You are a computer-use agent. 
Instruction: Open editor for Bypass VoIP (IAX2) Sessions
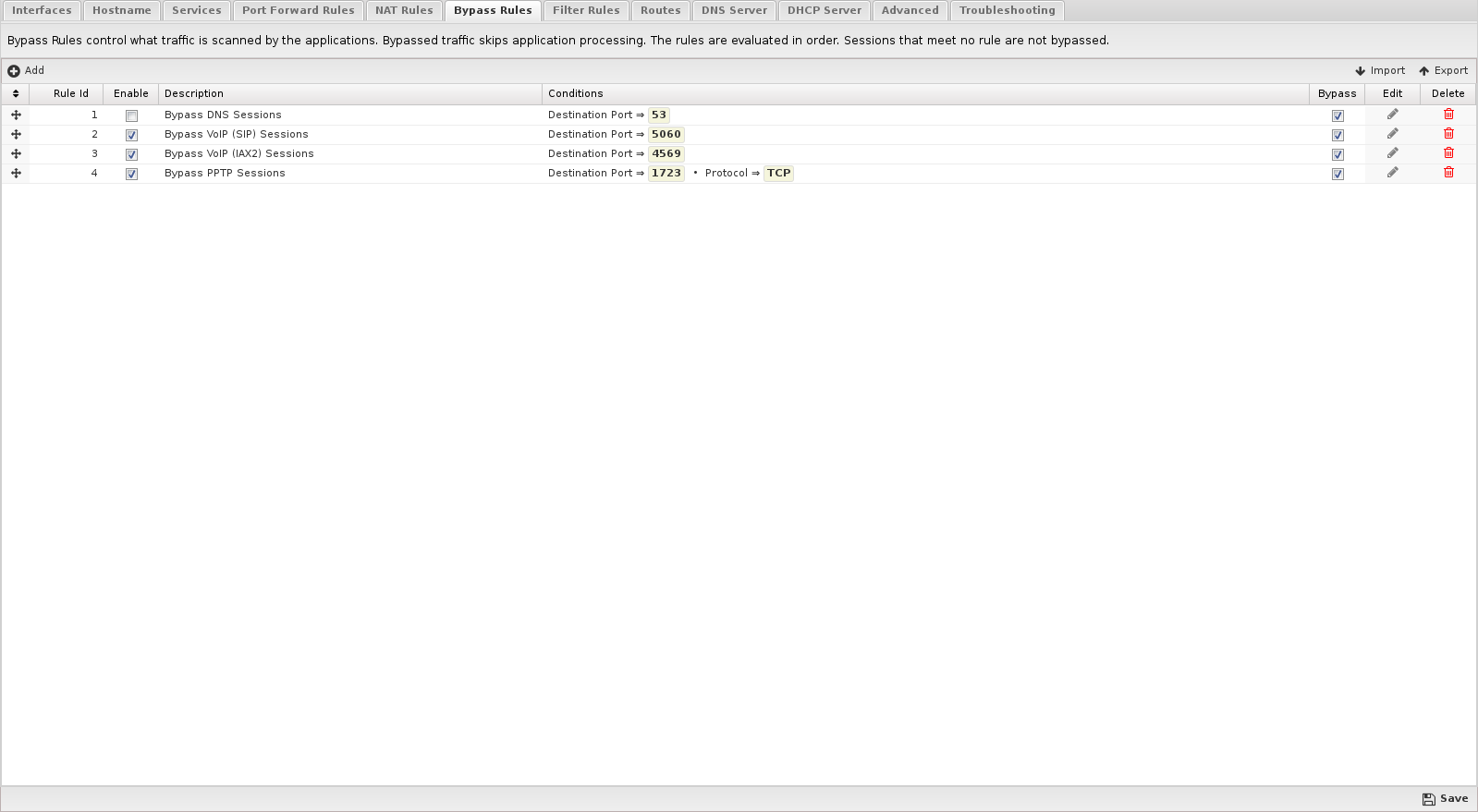pyautogui.click(x=1392, y=153)
